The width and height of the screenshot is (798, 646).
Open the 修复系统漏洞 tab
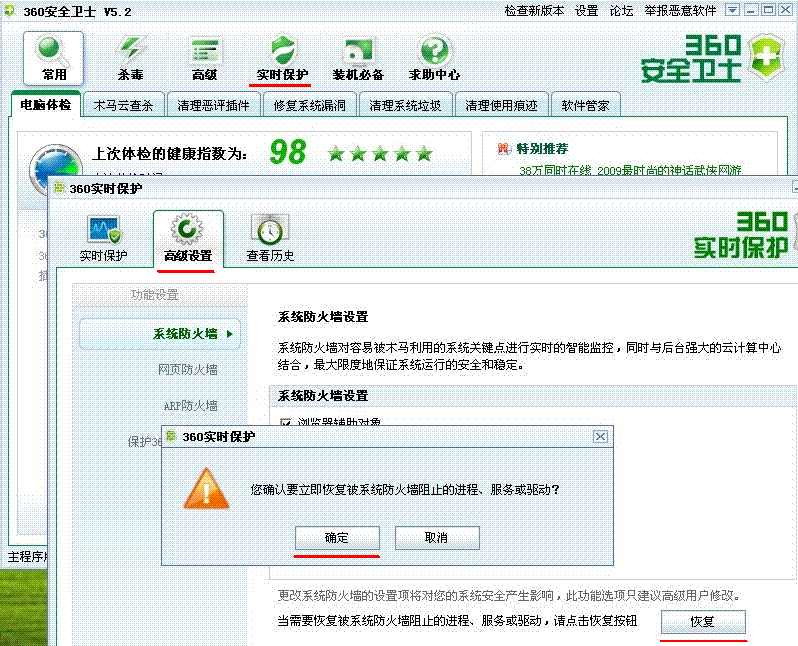309,105
